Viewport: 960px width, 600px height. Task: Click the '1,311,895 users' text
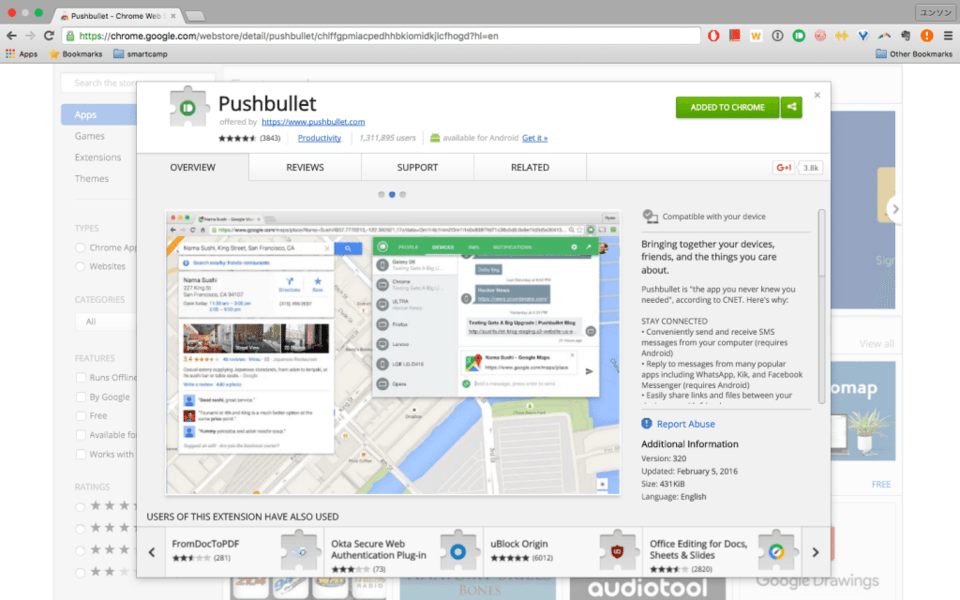click(388, 138)
